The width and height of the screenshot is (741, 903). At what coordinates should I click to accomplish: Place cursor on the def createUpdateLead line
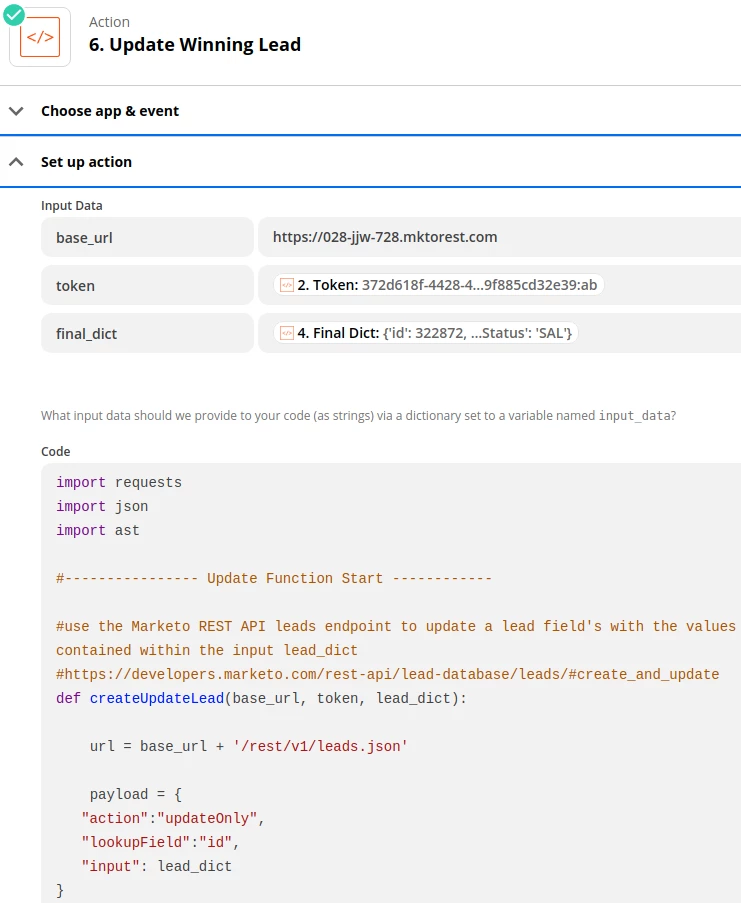261,699
